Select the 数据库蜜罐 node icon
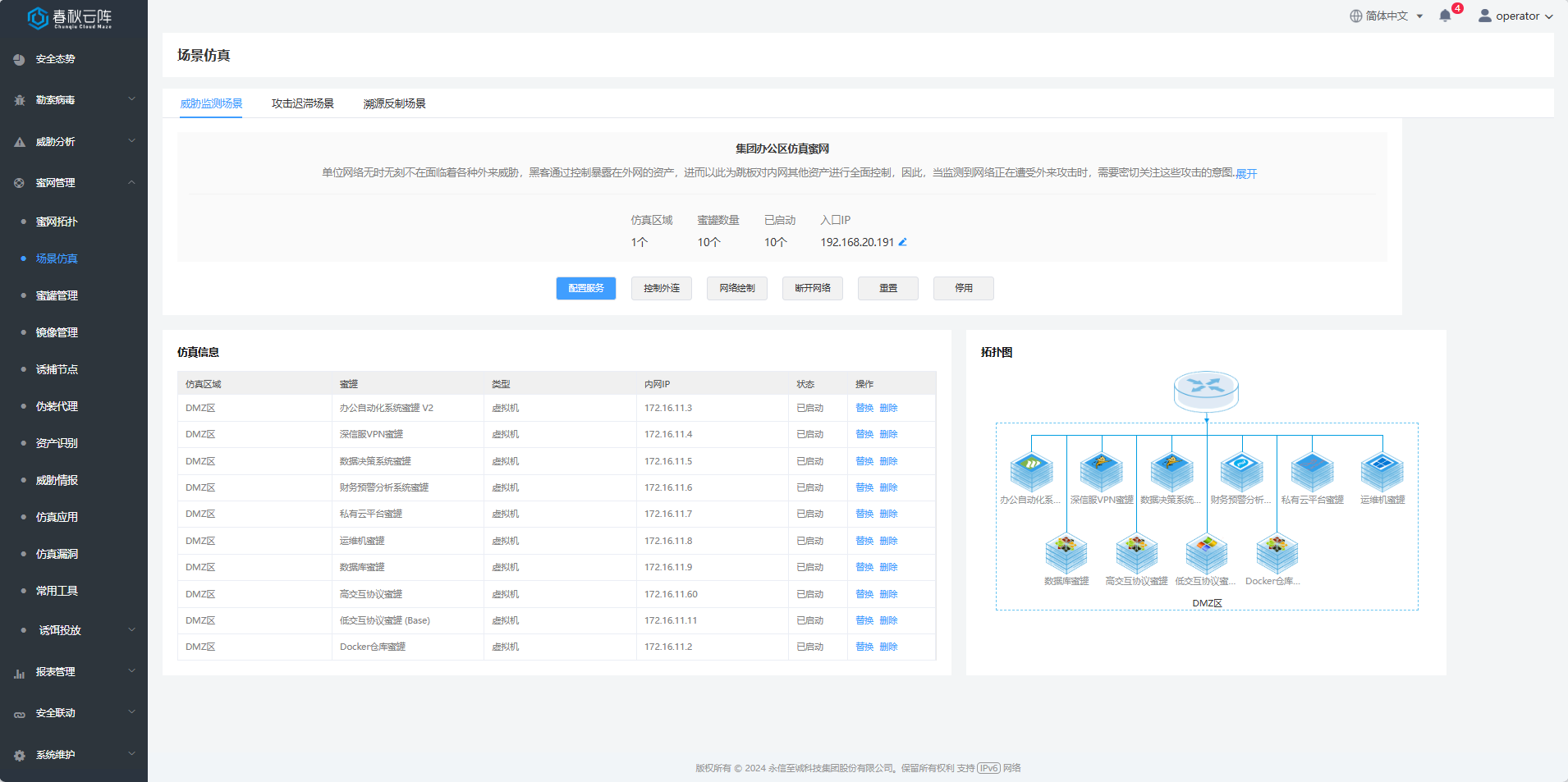 pyautogui.click(x=1066, y=554)
